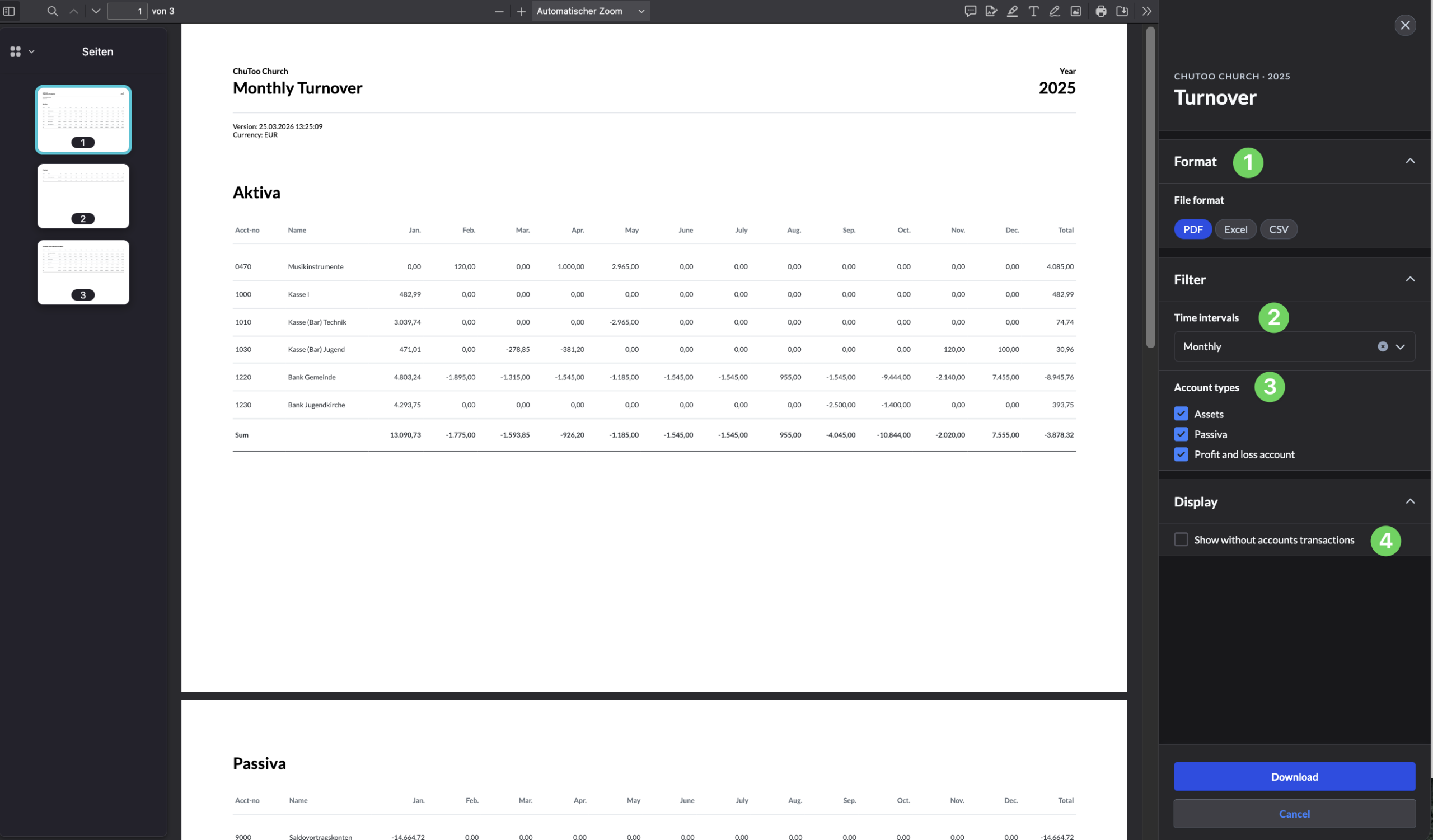Click the vertical scrollbar of the PDF viewer

1150,187
